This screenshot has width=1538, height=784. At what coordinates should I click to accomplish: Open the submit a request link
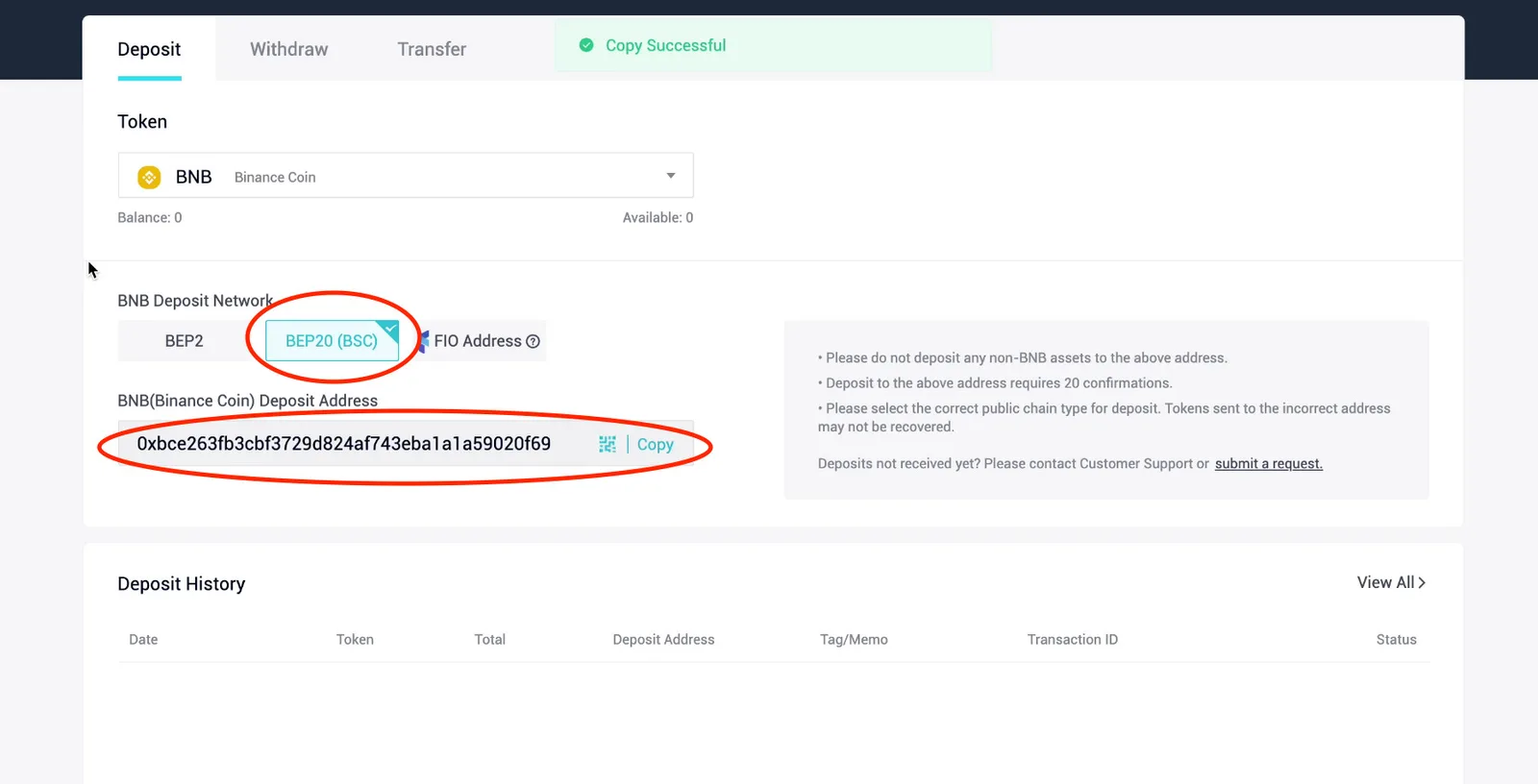click(x=1269, y=463)
